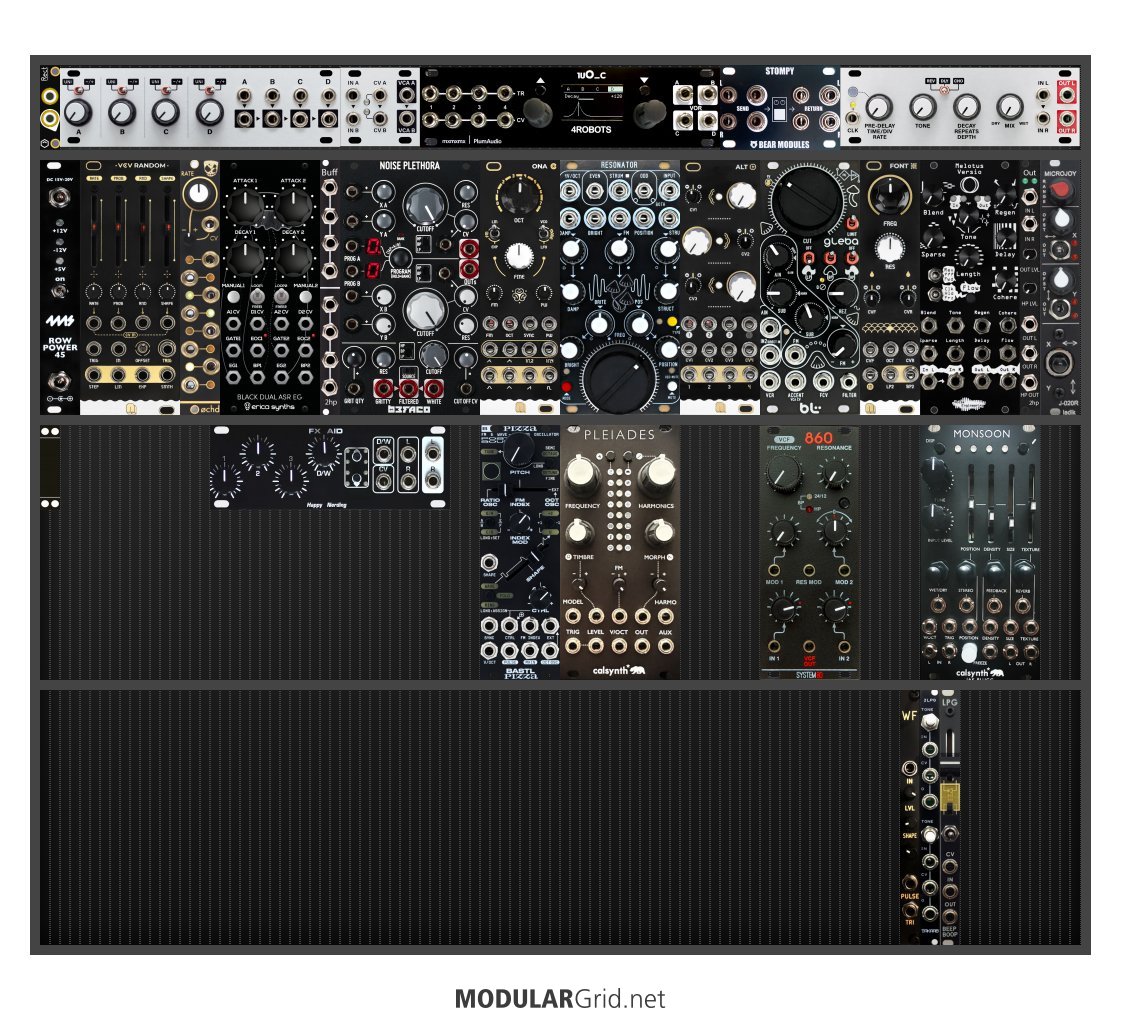Image resolution: width=1121 pixels, height=1020 pixels.
Task: Click the CLK input jack
Action: [x=852, y=119]
